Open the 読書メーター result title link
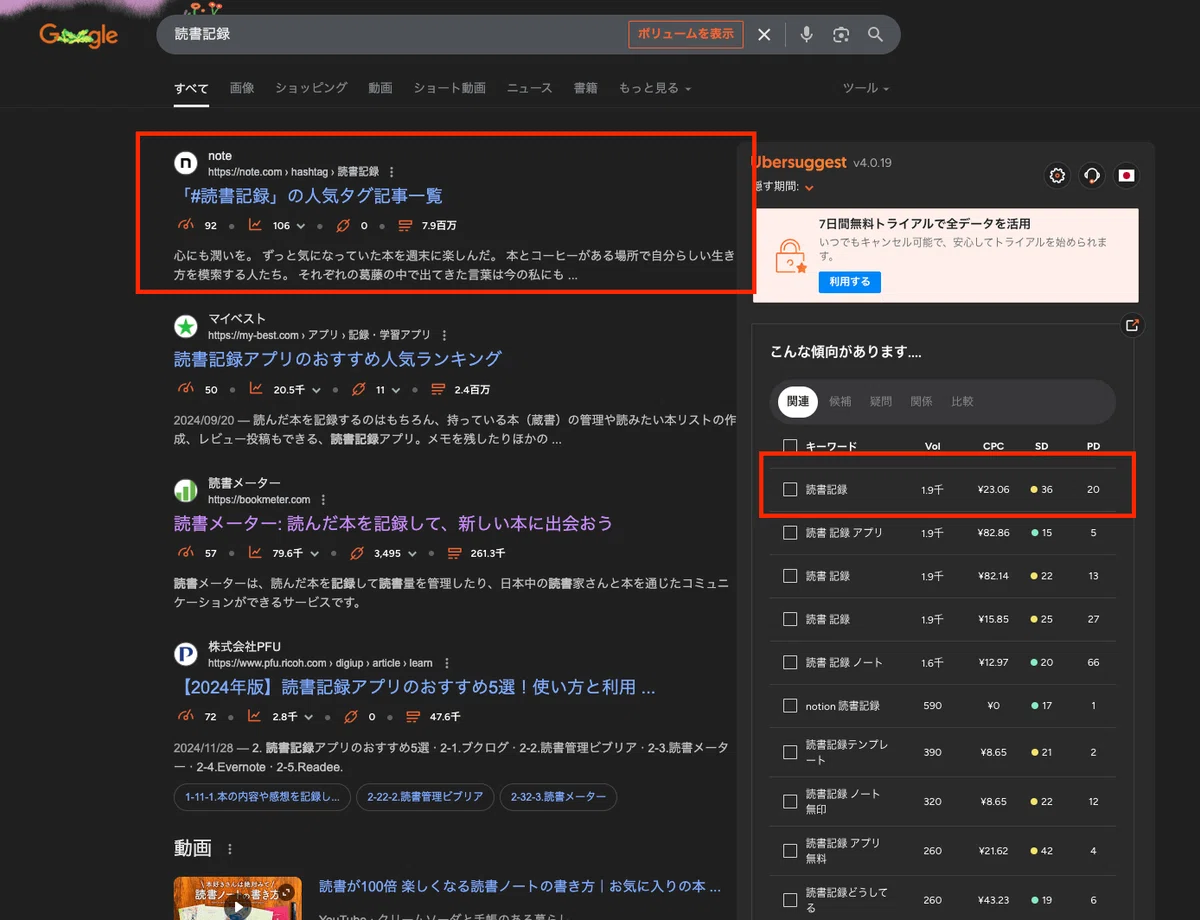The height and width of the screenshot is (920, 1200). [393, 523]
